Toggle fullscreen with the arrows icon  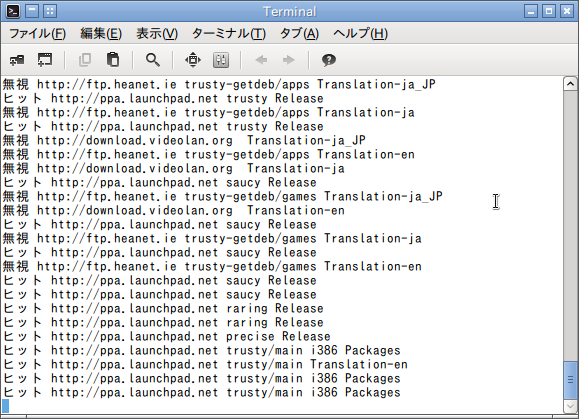(x=193, y=60)
